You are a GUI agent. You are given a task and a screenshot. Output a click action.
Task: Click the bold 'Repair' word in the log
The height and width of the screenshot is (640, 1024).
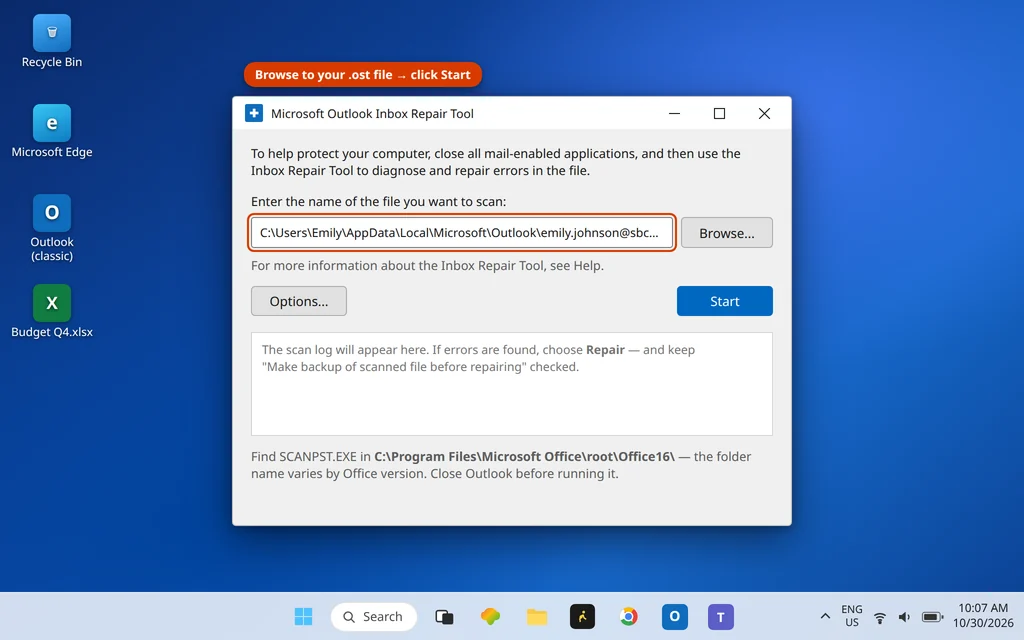point(605,349)
